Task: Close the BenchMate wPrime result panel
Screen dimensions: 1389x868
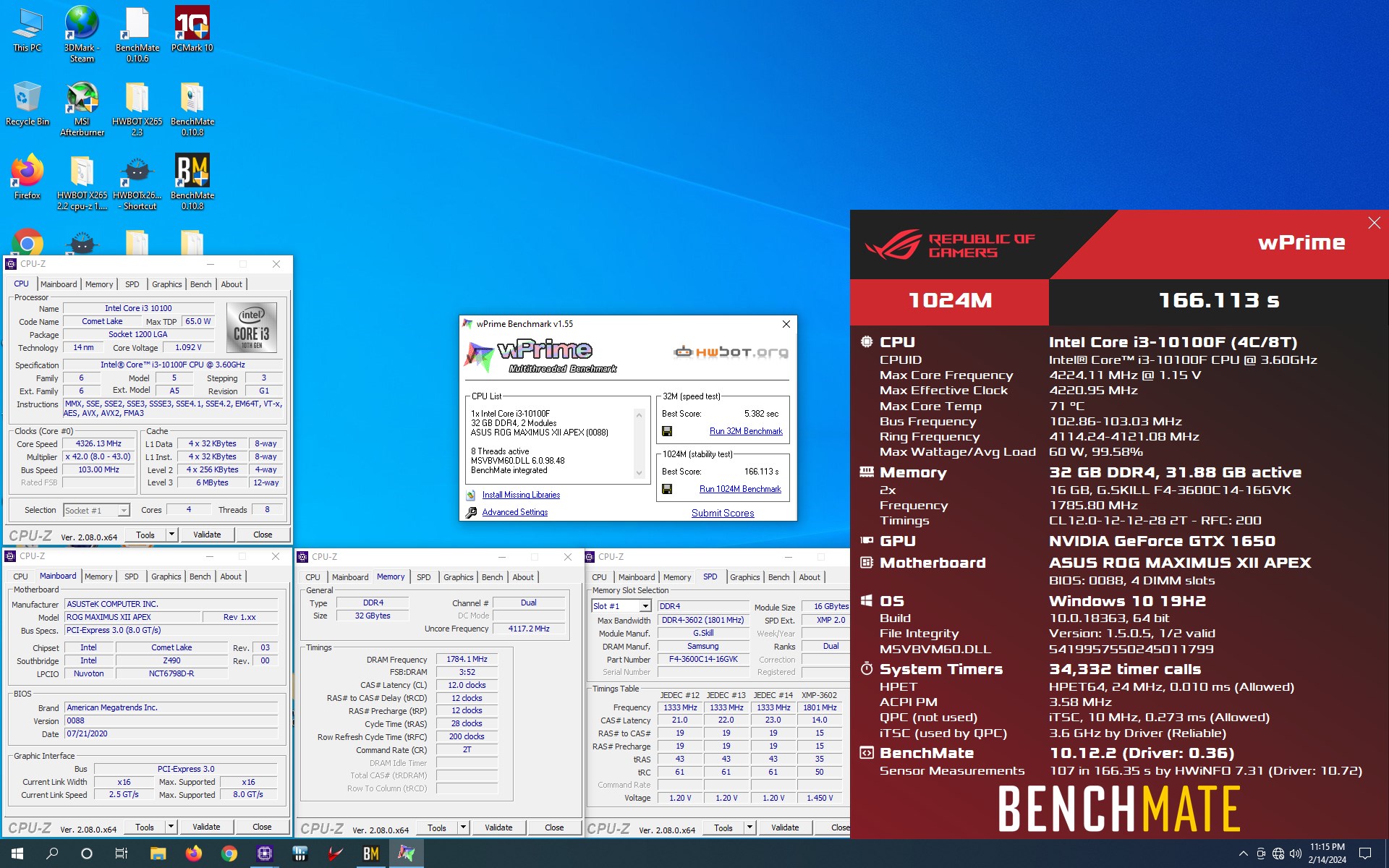Action: click(x=1374, y=223)
